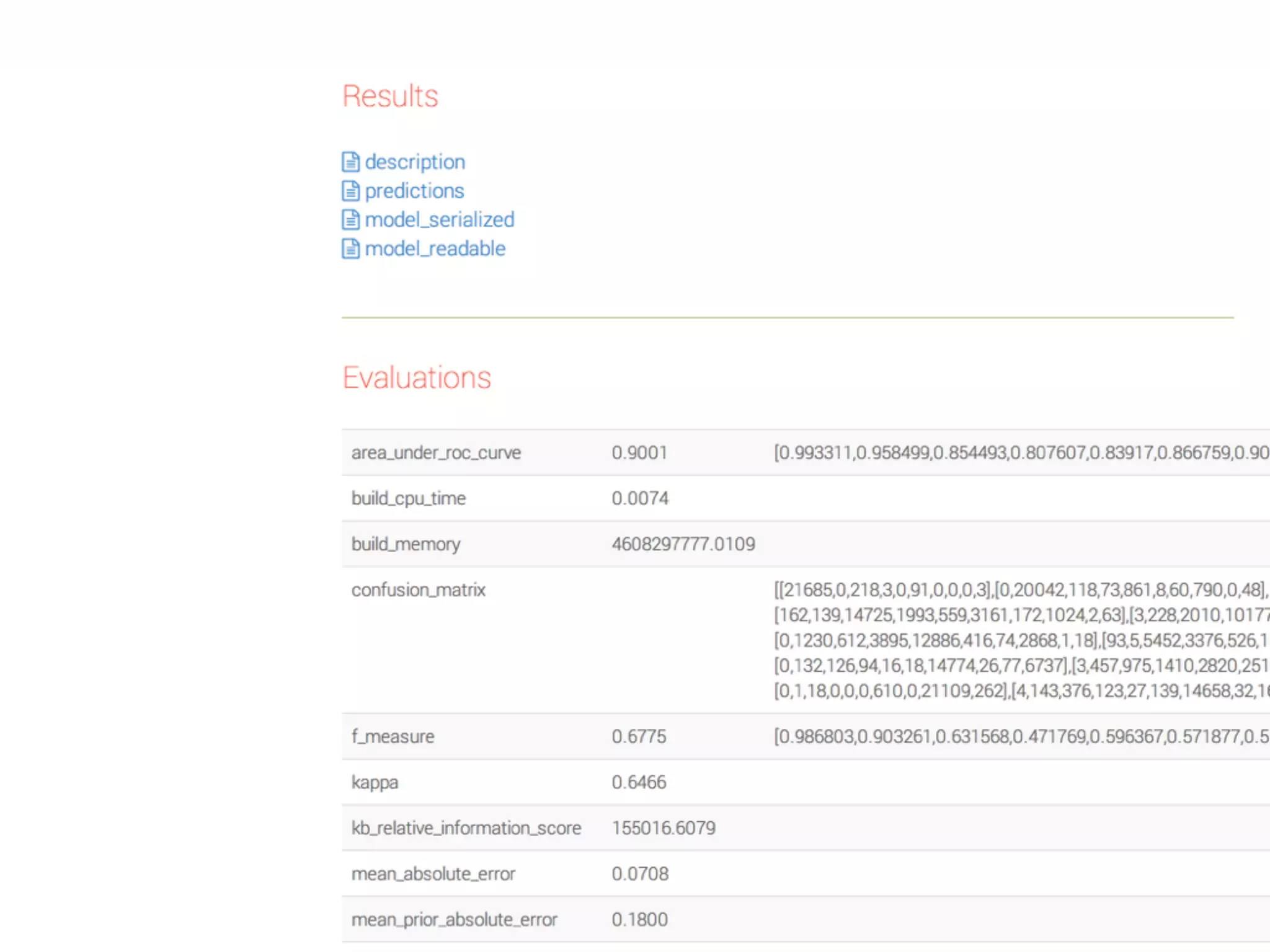This screenshot has width=1270, height=952.
Task: Click the mean_absolute_error value 0.0708
Action: point(640,874)
